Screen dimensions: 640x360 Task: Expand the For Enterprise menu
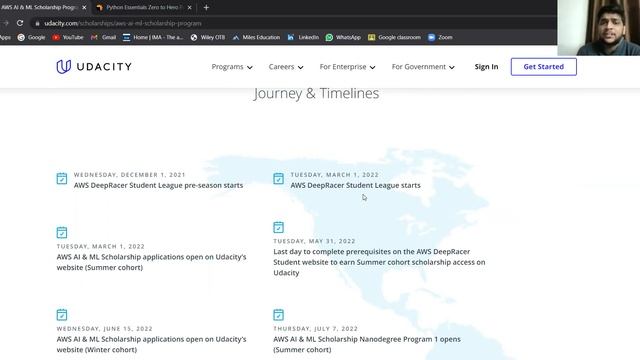pos(347,67)
